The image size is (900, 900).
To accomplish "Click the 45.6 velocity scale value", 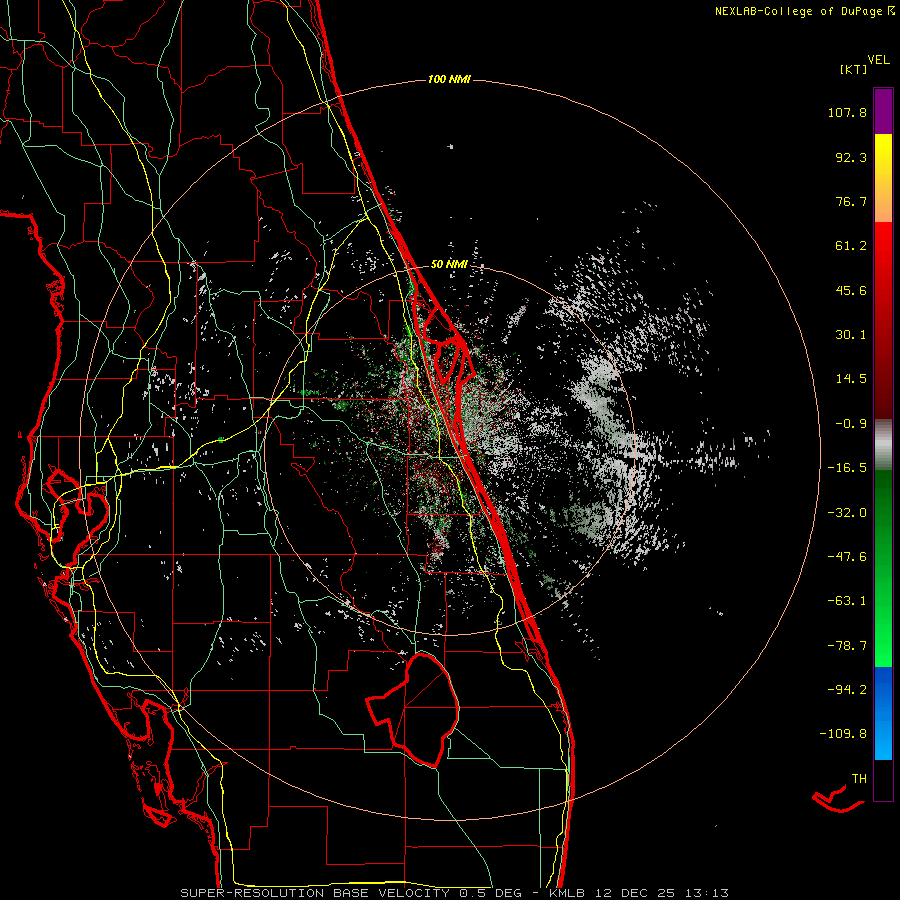I will 851,290.
